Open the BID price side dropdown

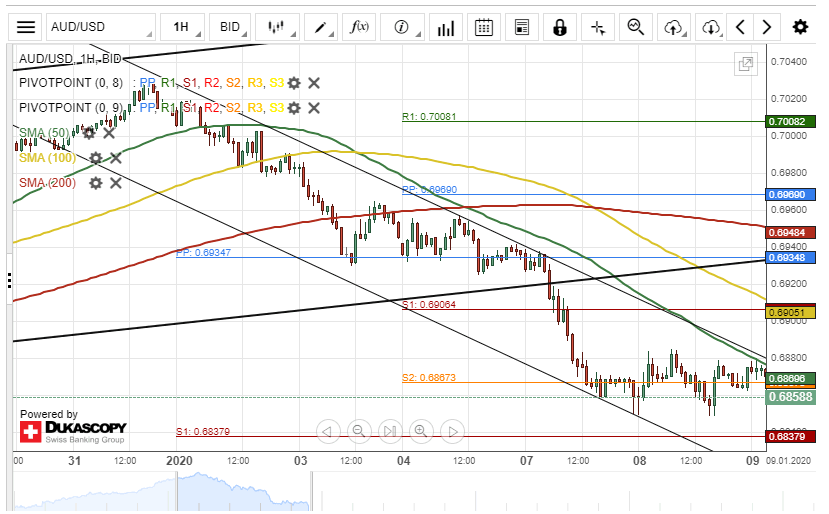(x=229, y=27)
